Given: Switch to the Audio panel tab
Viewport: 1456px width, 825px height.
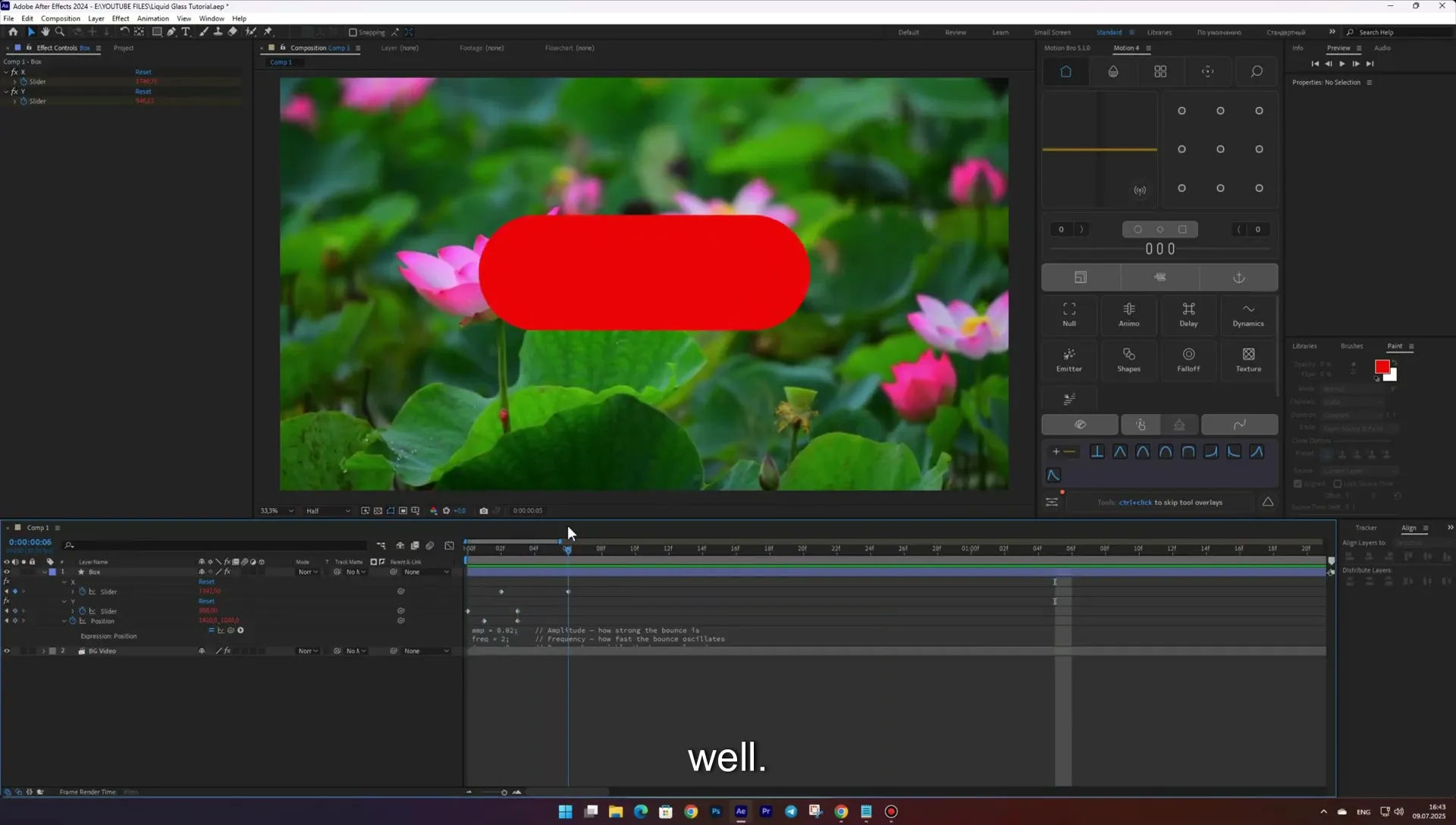Looking at the screenshot, I should 1382,48.
